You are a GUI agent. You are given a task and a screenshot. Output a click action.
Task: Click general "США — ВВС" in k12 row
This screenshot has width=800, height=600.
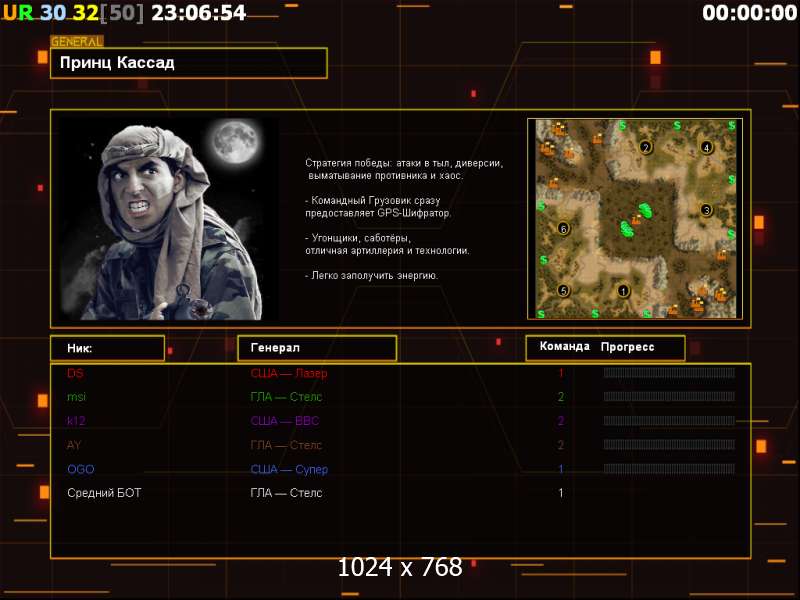click(x=285, y=421)
